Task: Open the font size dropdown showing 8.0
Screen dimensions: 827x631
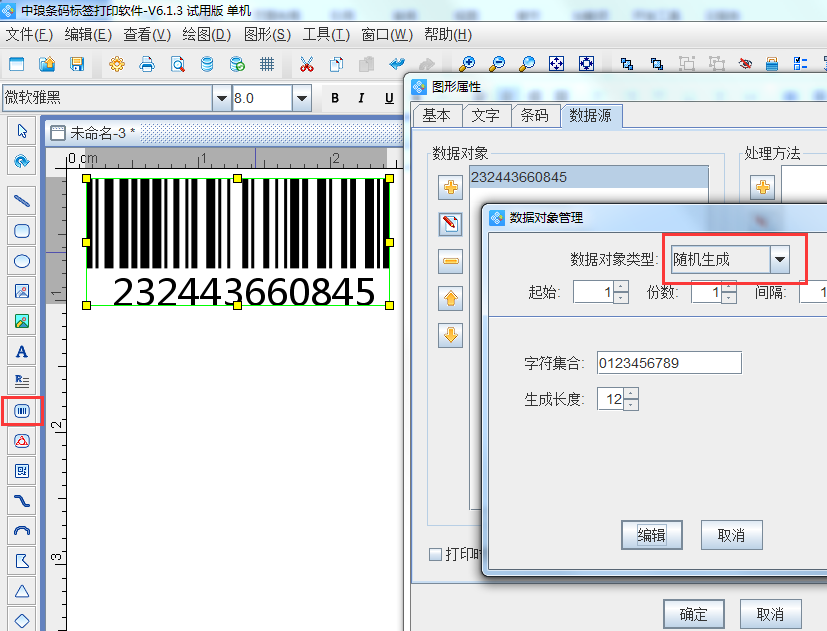Action: tap(301, 99)
